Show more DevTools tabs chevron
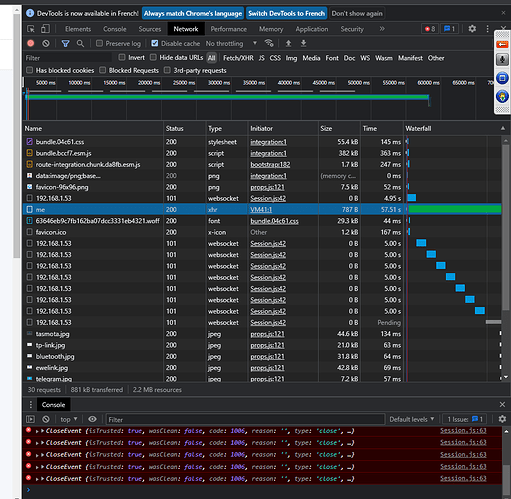The height and width of the screenshot is (499, 511). coord(382,29)
